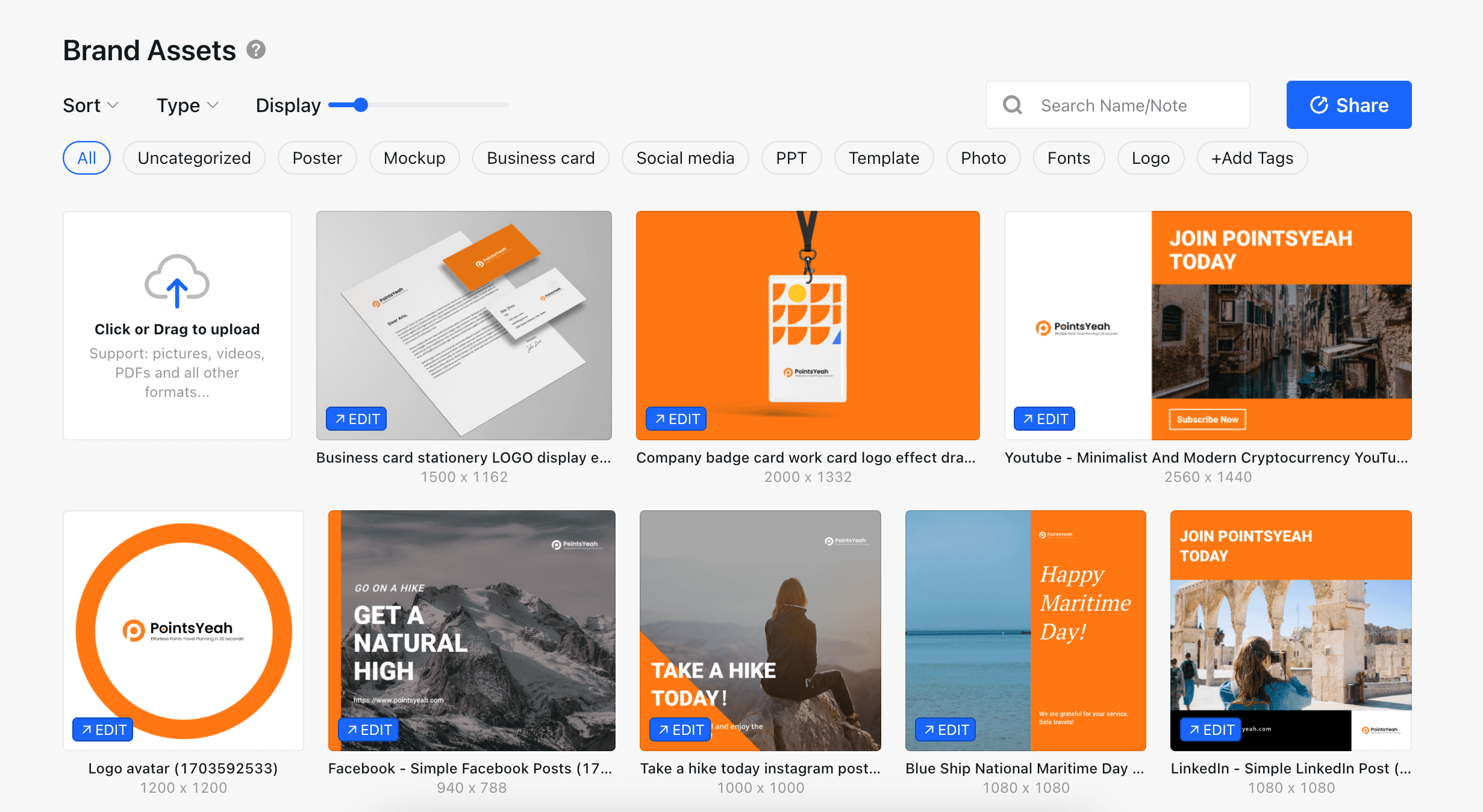Viewport: 1483px width, 812px height.
Task: Click the 'Company badge card work card logo' title
Action: click(806, 458)
